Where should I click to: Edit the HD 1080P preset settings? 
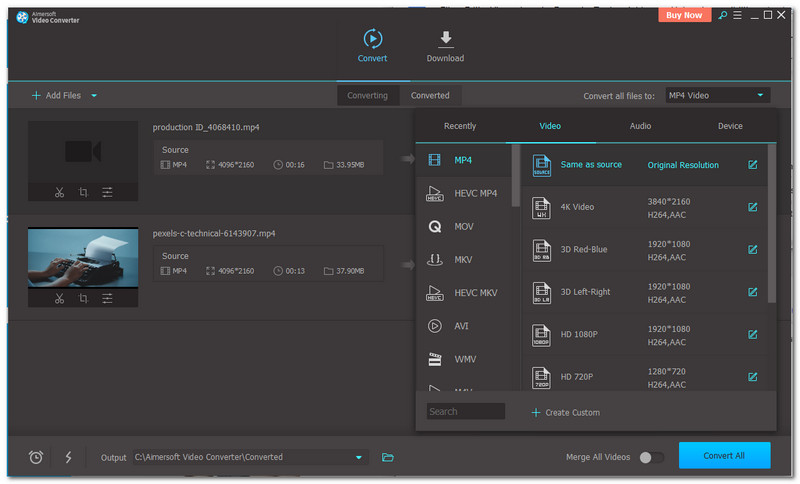point(752,334)
